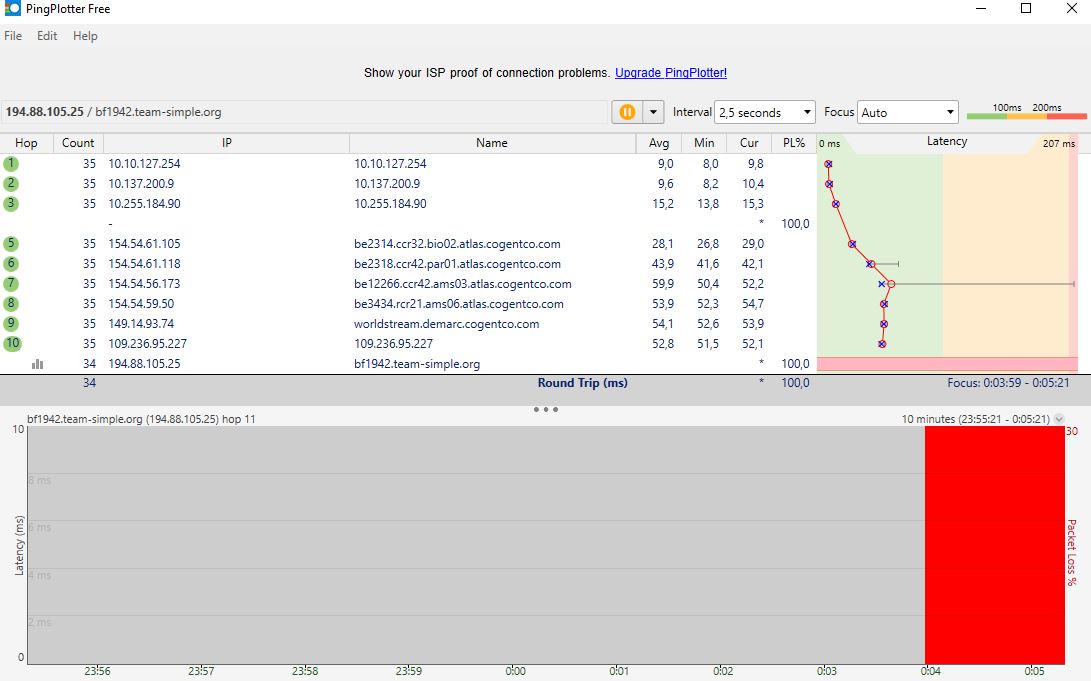
Task: Click the bar graph icon on final hop row
Action: [x=38, y=364]
